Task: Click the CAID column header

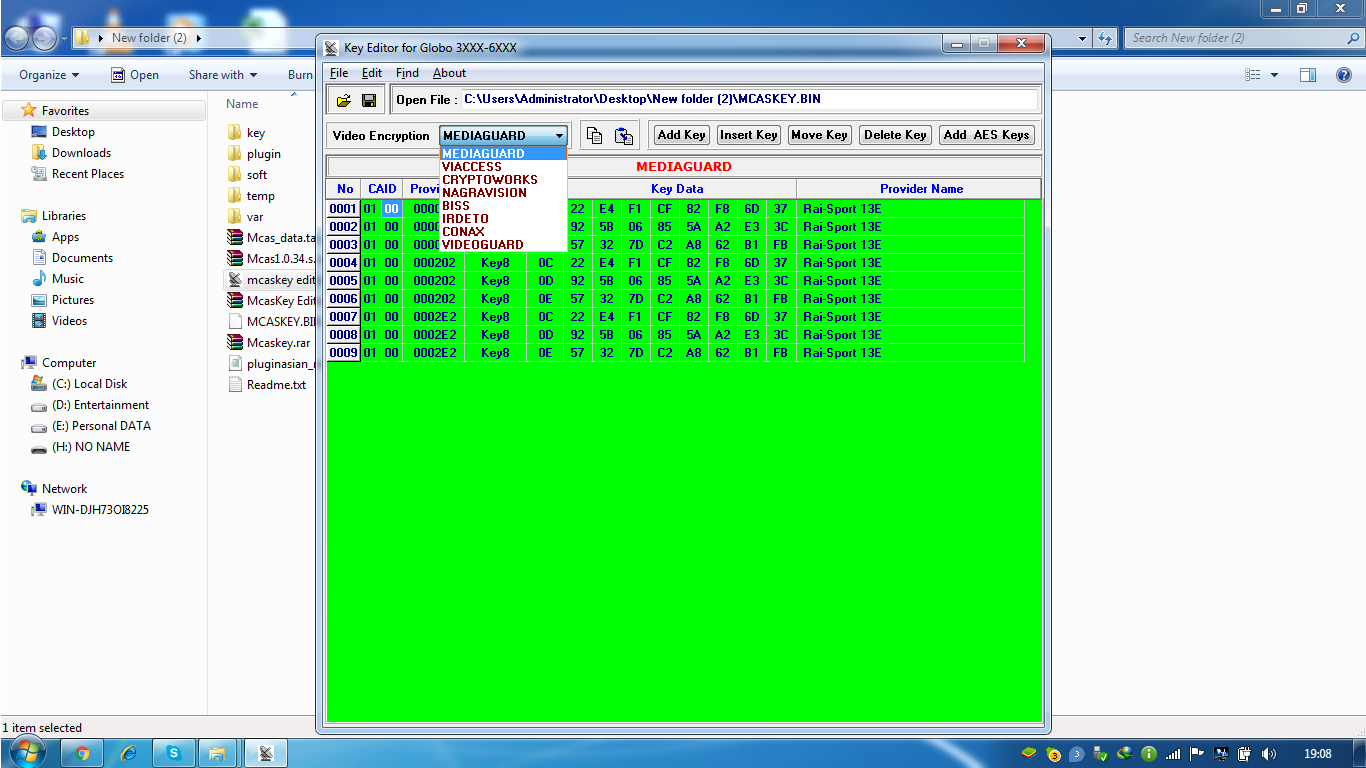Action: tap(382, 189)
